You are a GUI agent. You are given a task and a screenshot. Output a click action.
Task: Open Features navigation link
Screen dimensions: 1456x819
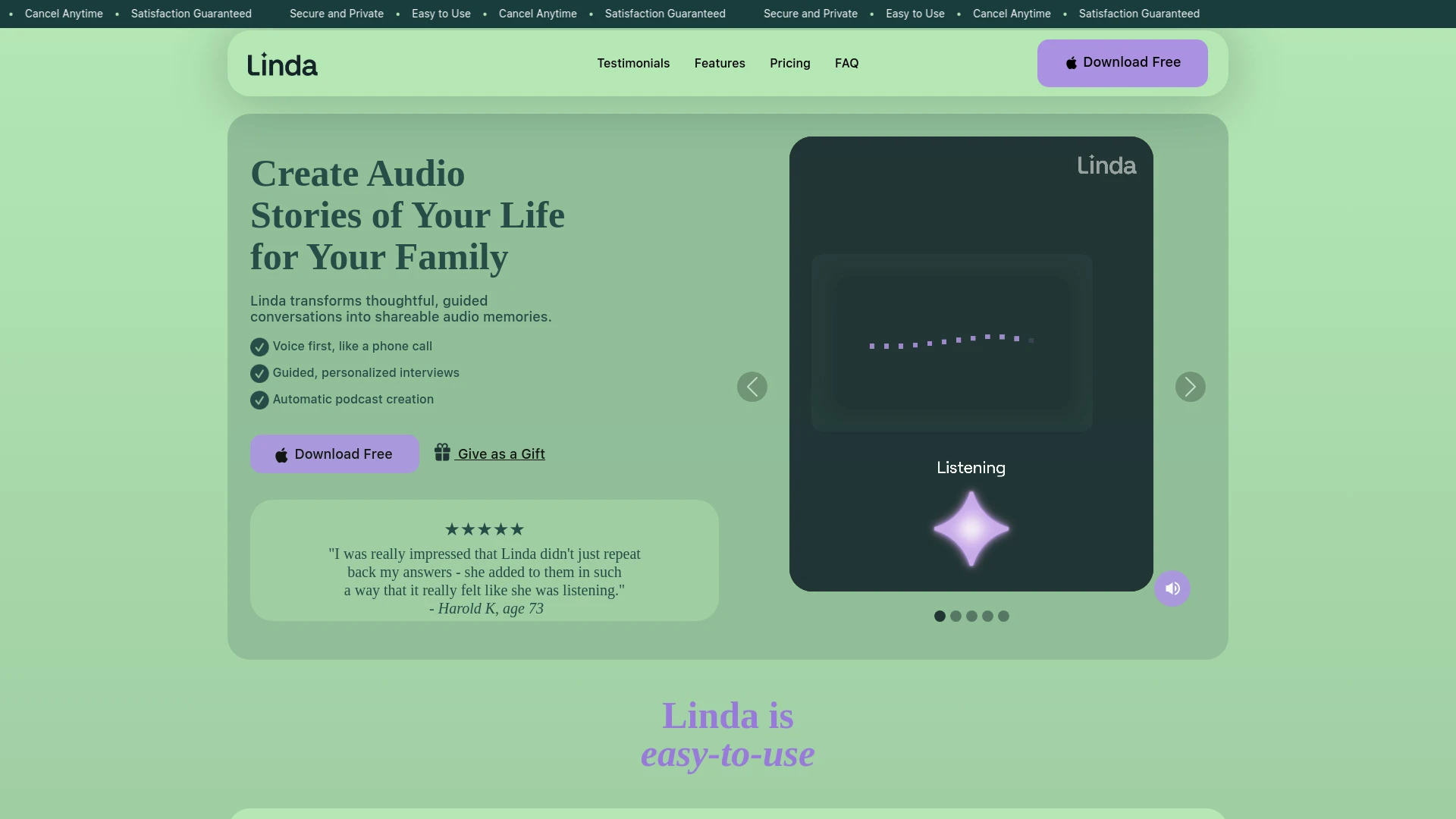[720, 64]
